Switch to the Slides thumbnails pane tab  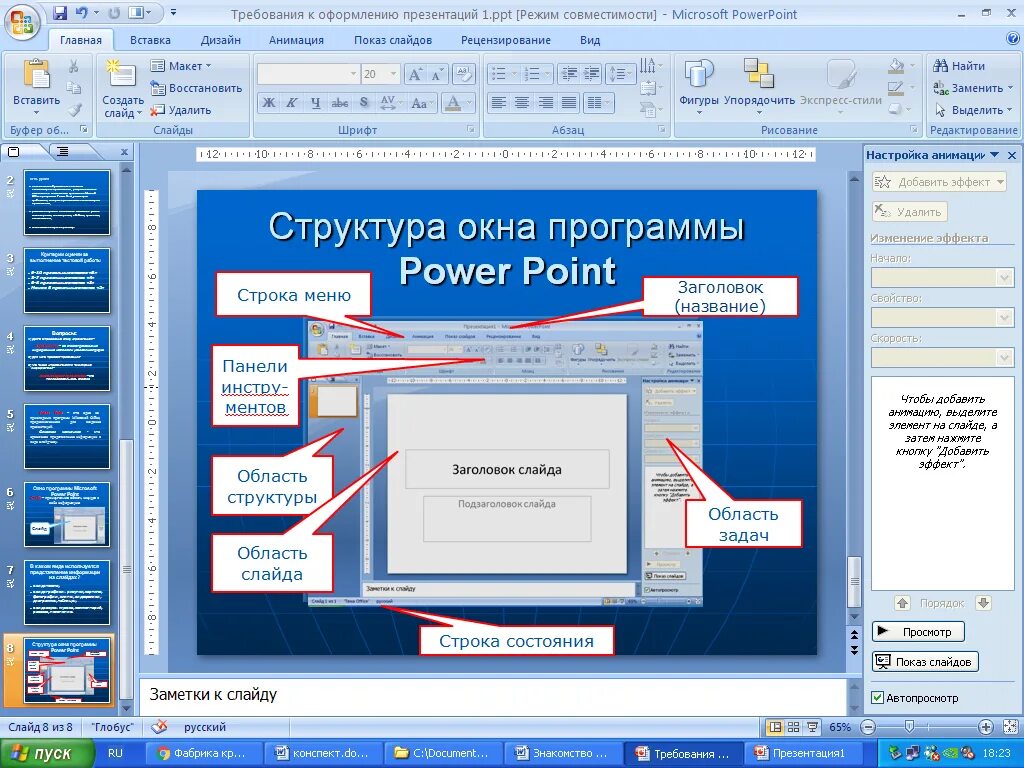[13, 152]
